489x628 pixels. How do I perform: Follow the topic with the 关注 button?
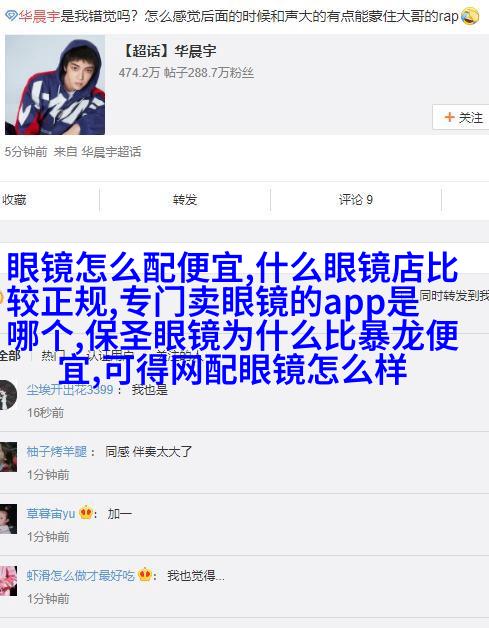click(461, 117)
